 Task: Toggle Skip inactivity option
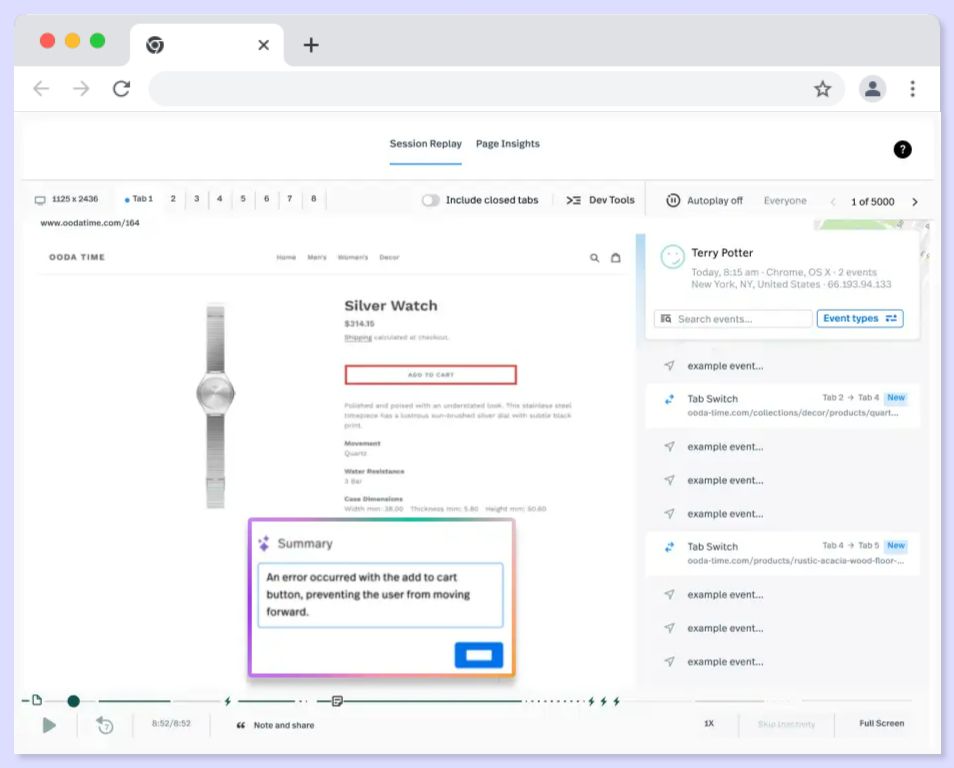(786, 724)
